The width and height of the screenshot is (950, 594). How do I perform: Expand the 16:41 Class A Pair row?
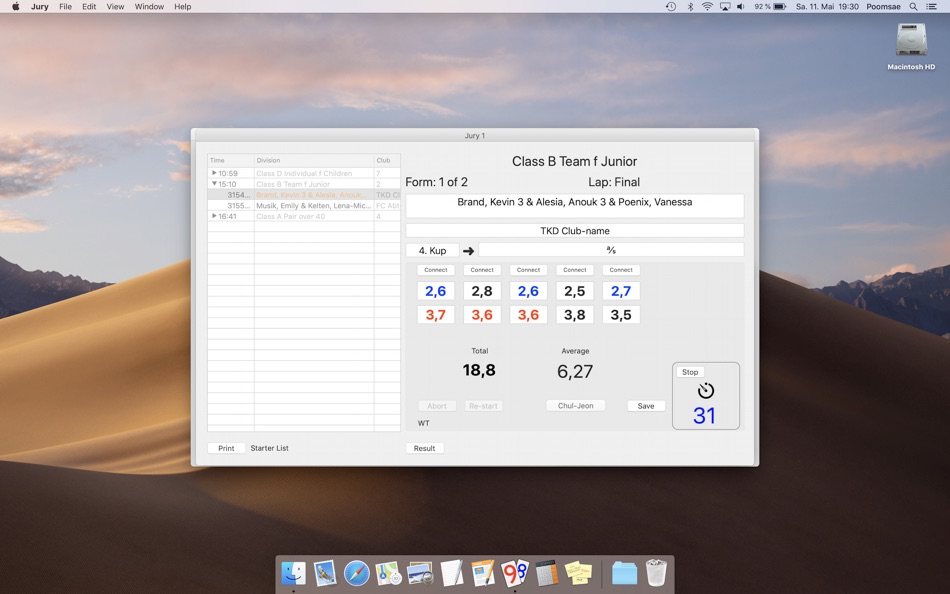pos(216,215)
